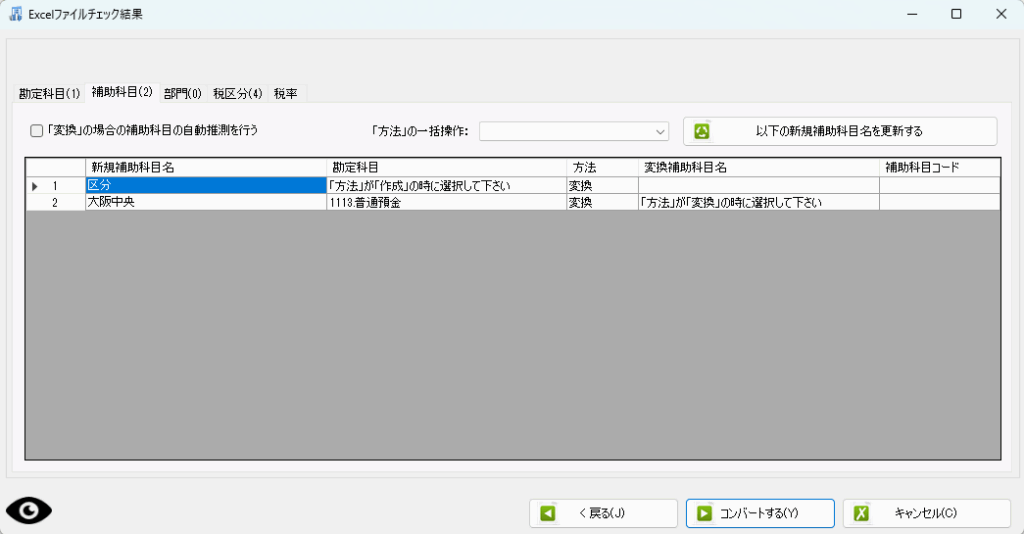Click the コンバートする(Y) button
Image resolution: width=1024 pixels, height=534 pixels.
(x=760, y=513)
